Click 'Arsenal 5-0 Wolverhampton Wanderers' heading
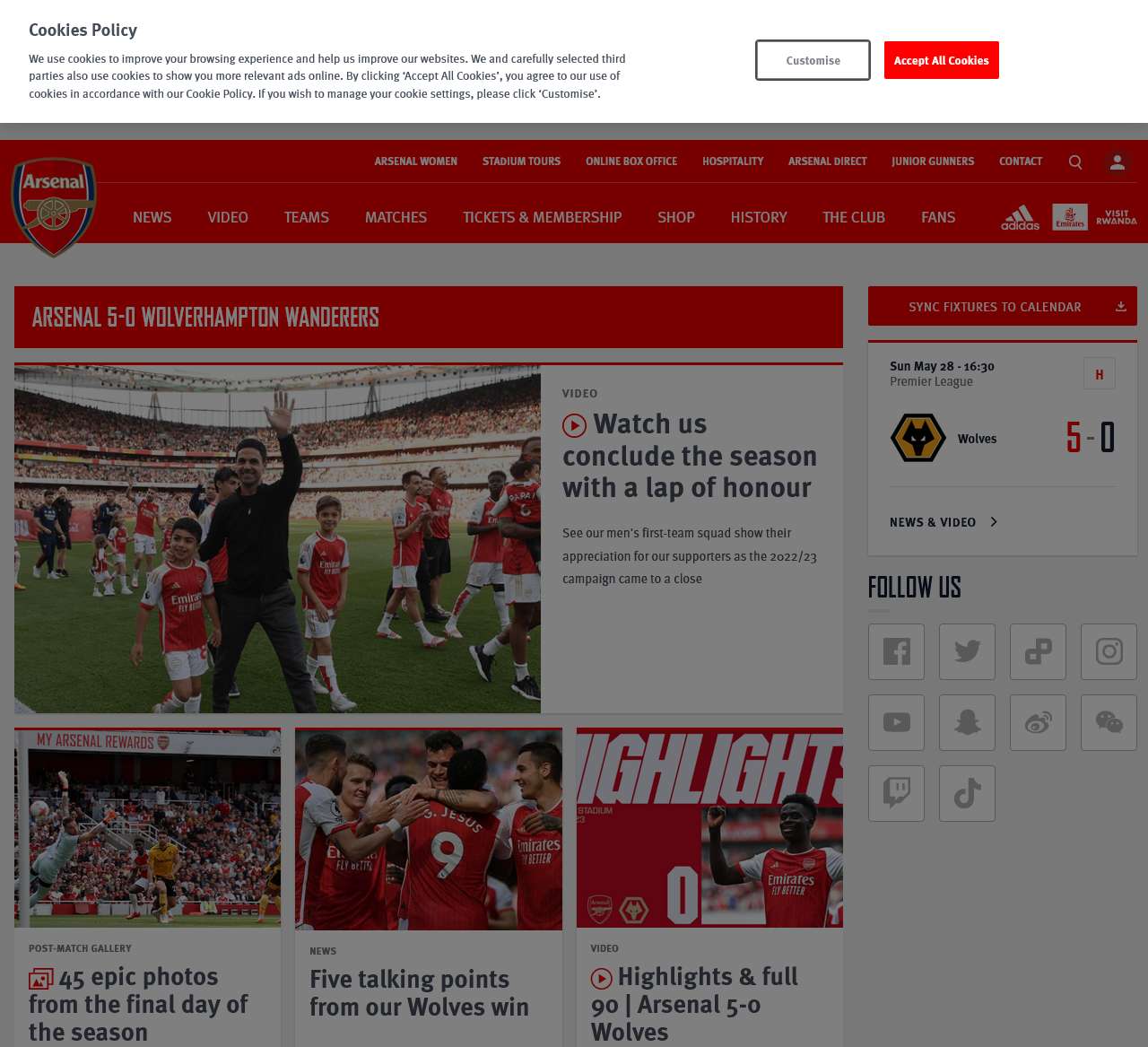The width and height of the screenshot is (1148, 1047). pyautogui.click(x=205, y=318)
